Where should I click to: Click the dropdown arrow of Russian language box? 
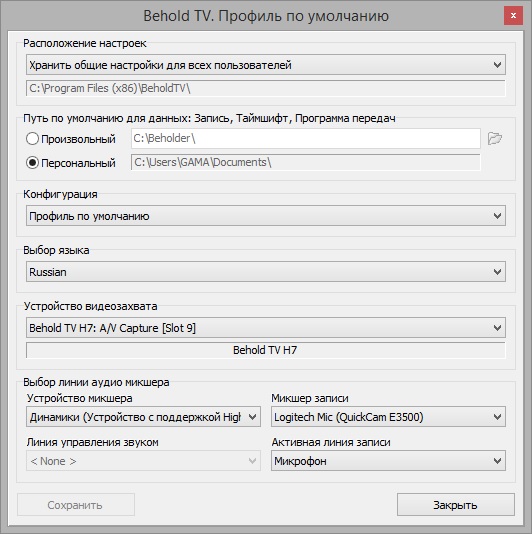click(x=497, y=272)
